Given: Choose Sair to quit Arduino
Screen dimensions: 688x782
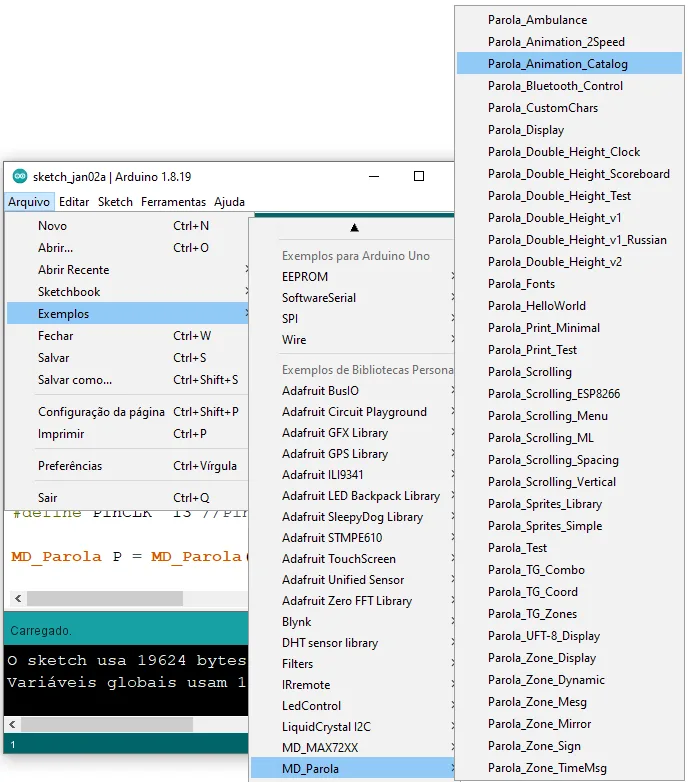Looking at the screenshot, I should point(128,498).
